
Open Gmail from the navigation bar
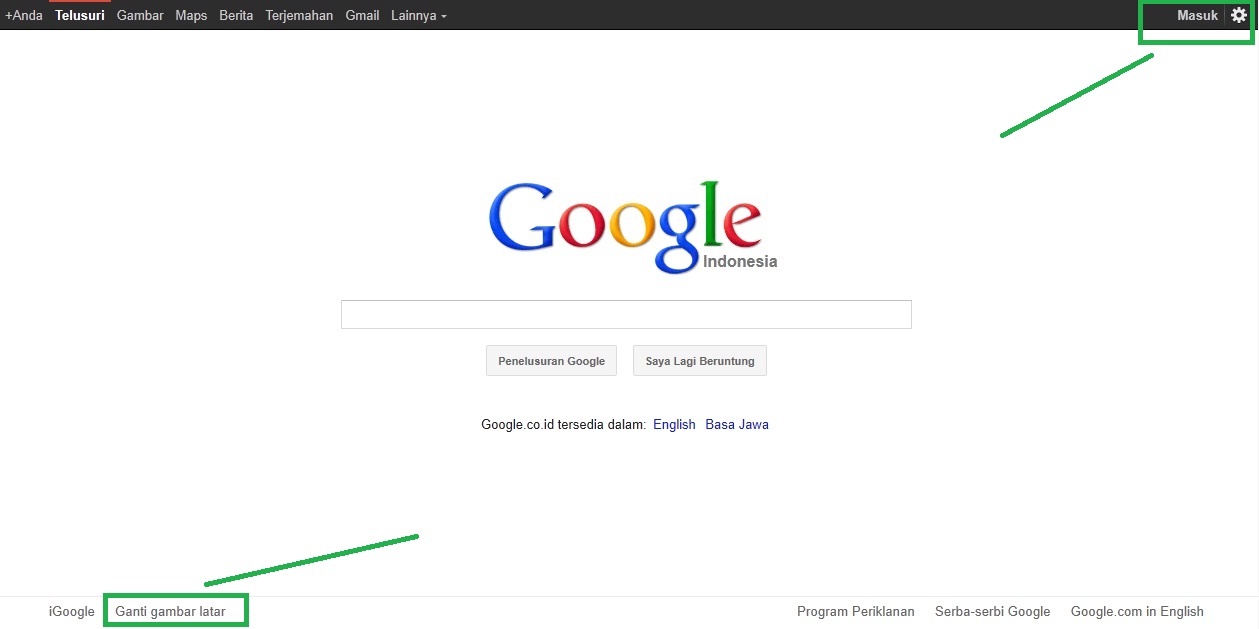tap(361, 15)
